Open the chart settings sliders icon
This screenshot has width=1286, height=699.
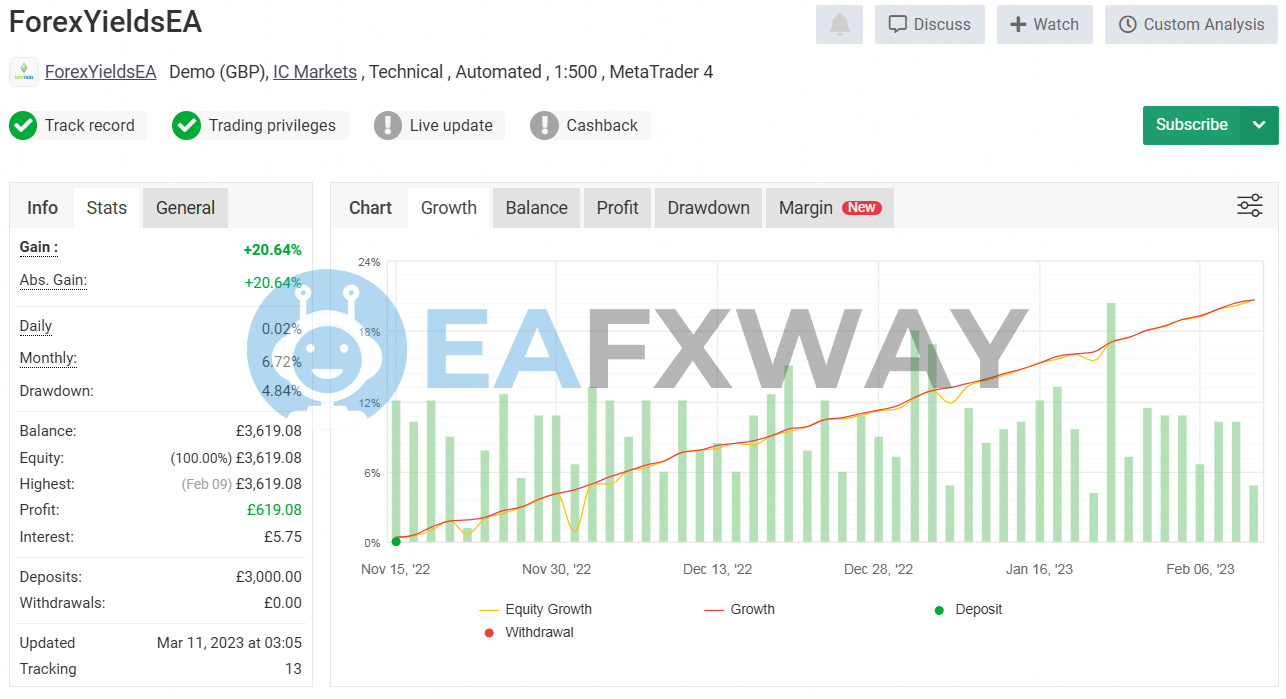point(1250,206)
